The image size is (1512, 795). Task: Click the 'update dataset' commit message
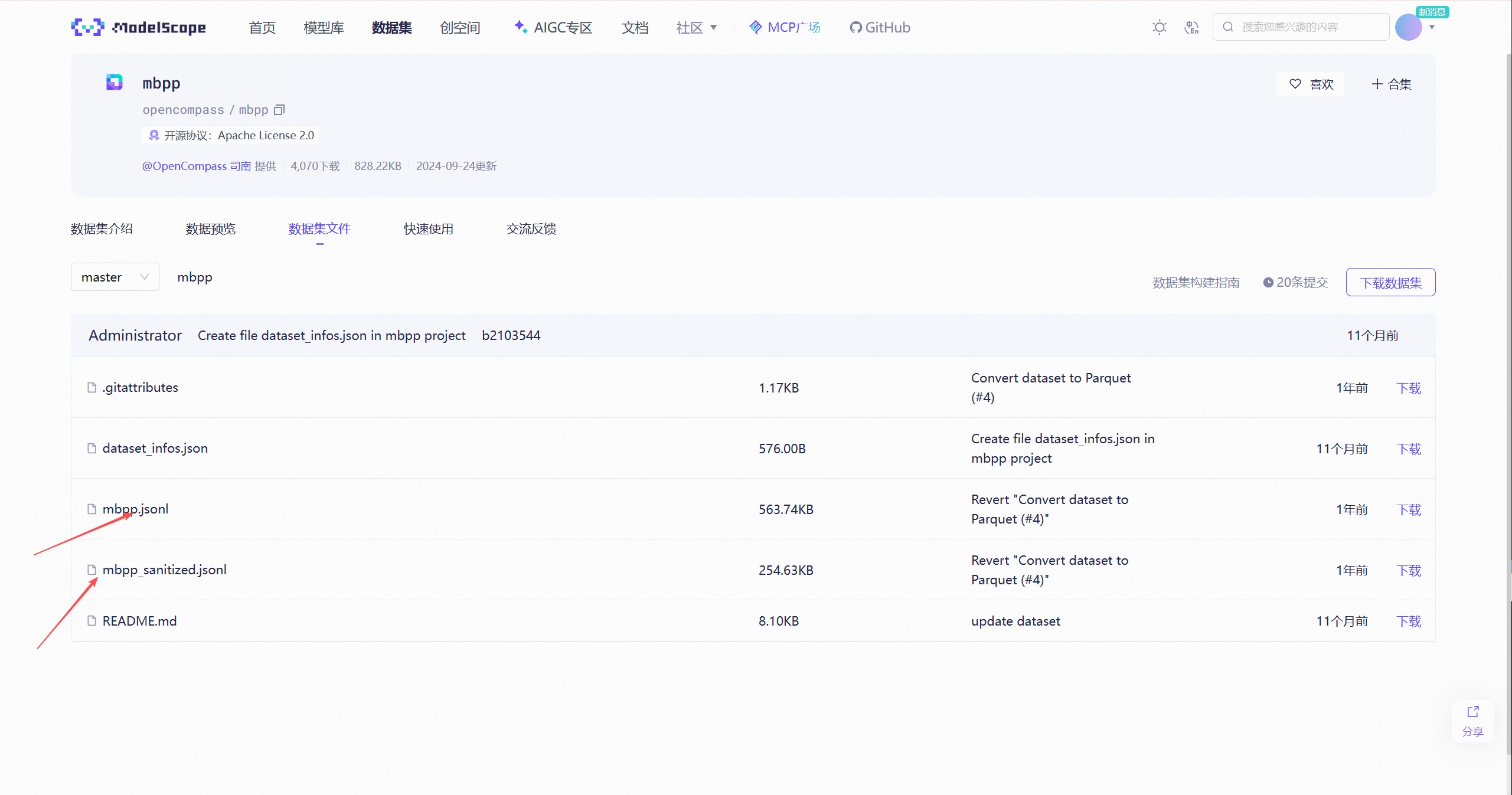point(1015,621)
